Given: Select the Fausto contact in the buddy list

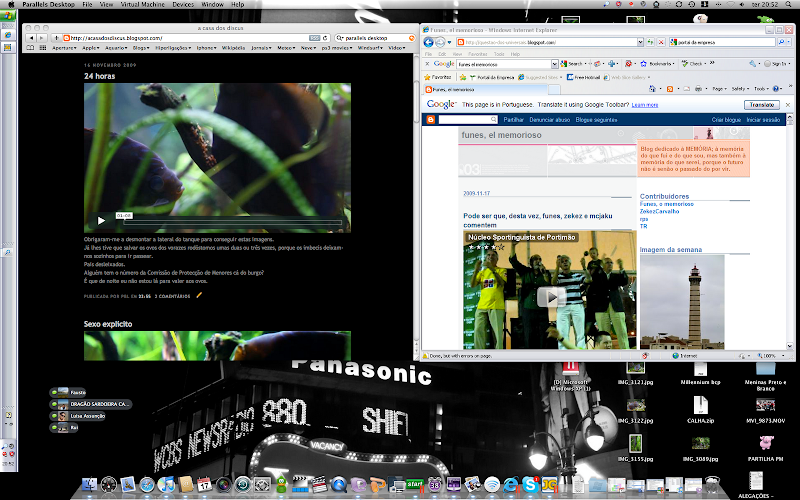Looking at the screenshot, I should click(68, 392).
